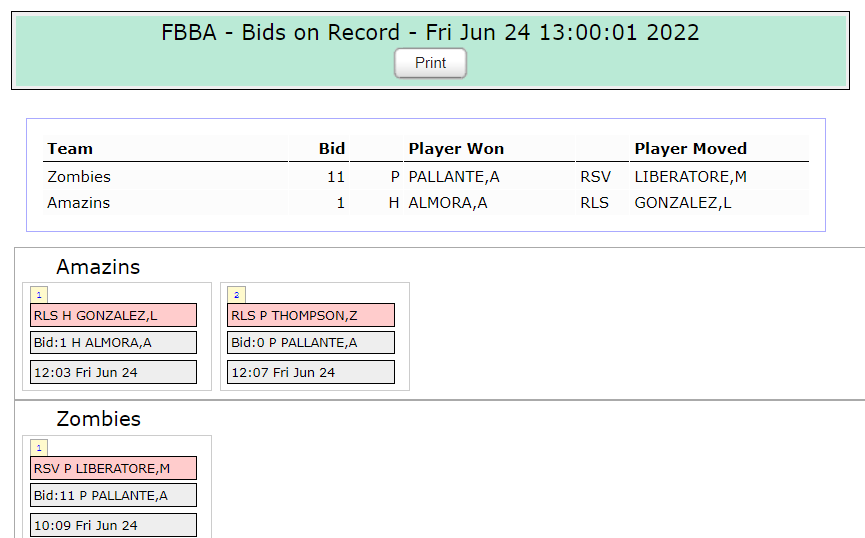The image size is (865, 538).
Task: Click the Player Won column header
Action: pyautogui.click(x=456, y=149)
